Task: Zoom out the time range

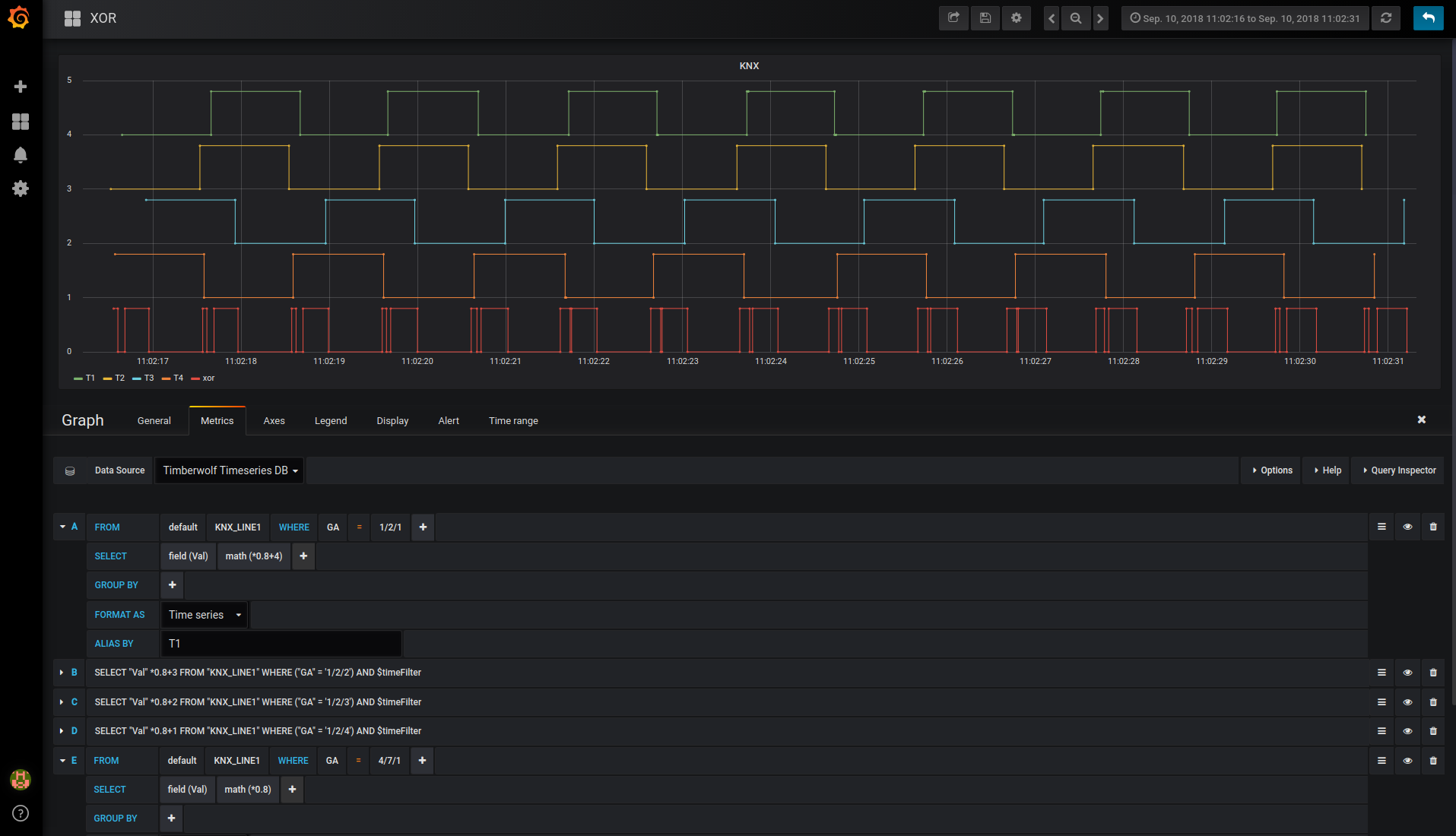Action: coord(1076,18)
